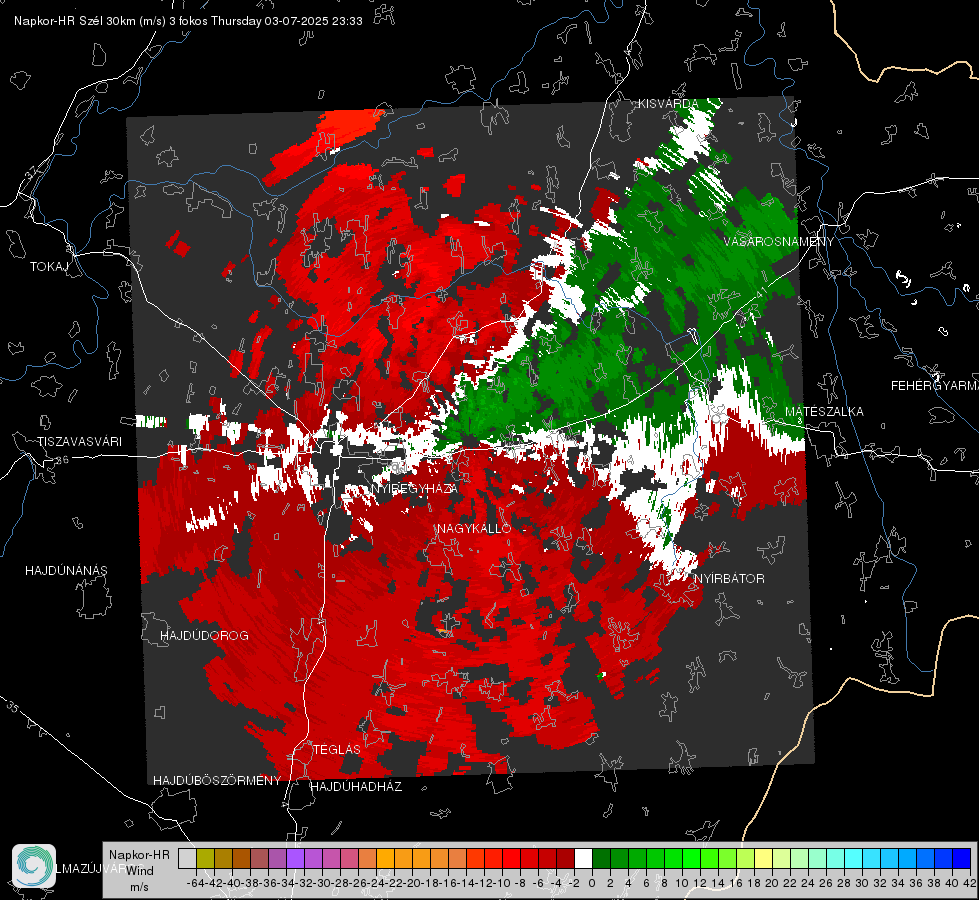
Task: Click the 20 value on the wind scale
Action: pyautogui.click(x=772, y=883)
